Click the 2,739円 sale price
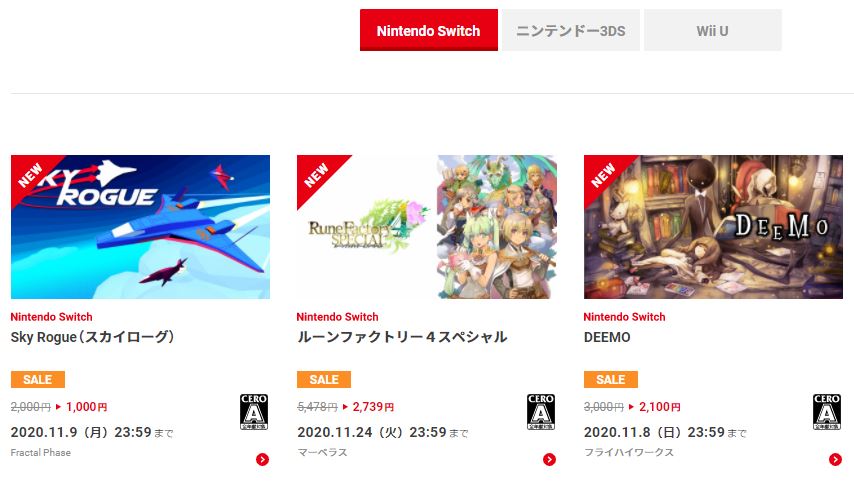 (x=373, y=407)
